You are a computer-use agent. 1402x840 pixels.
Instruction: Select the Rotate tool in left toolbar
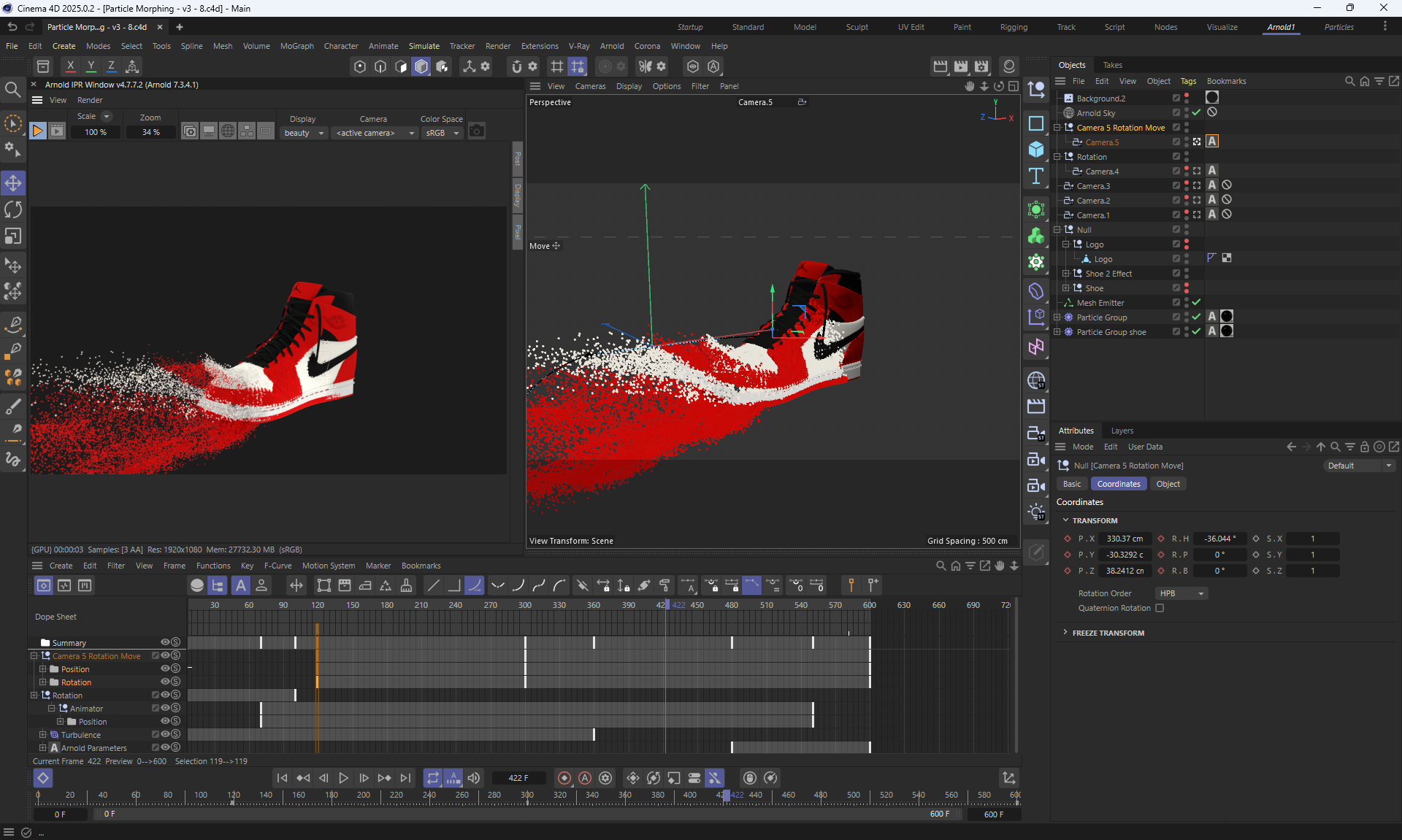click(13, 210)
